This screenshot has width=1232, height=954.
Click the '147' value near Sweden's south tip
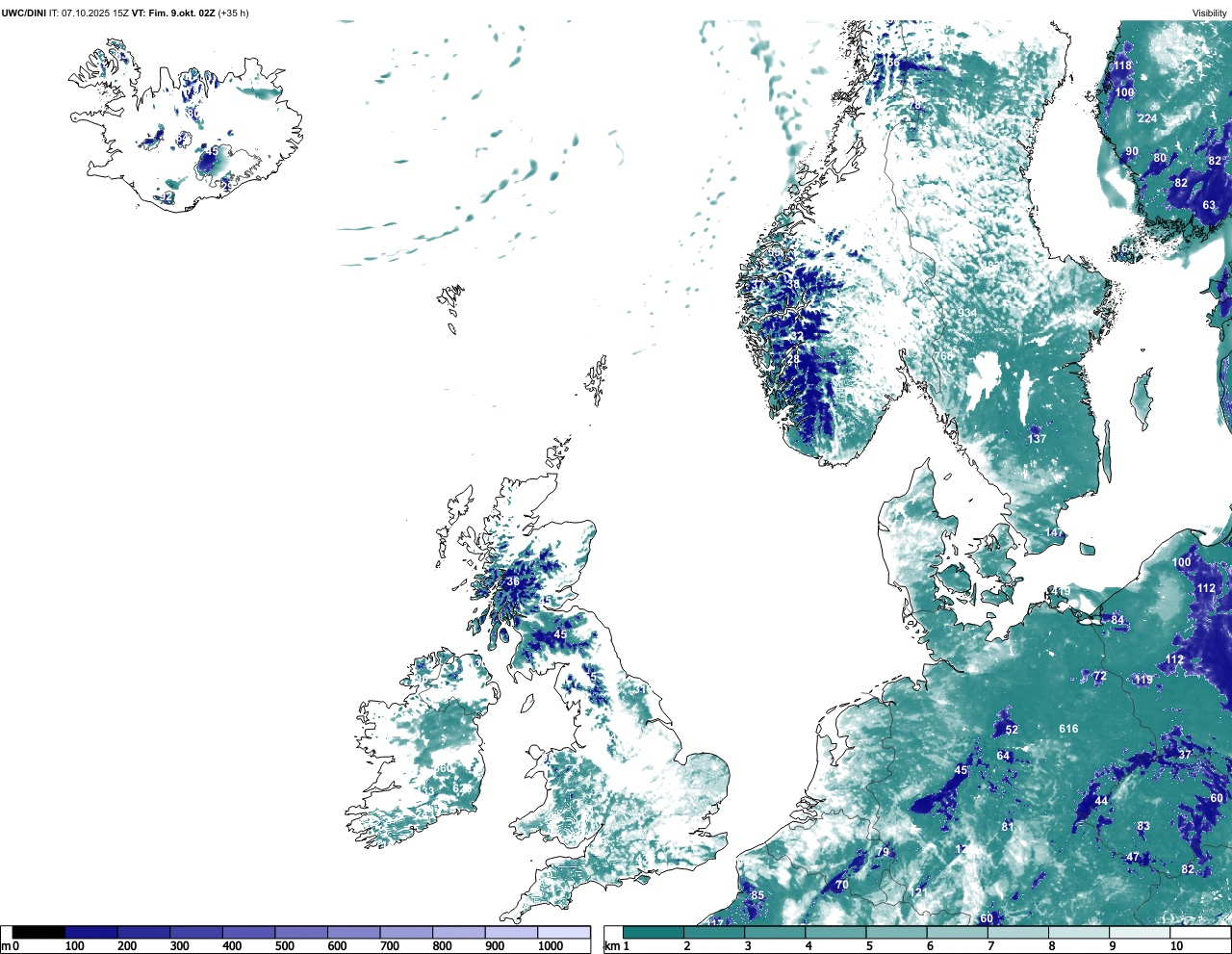click(1055, 532)
